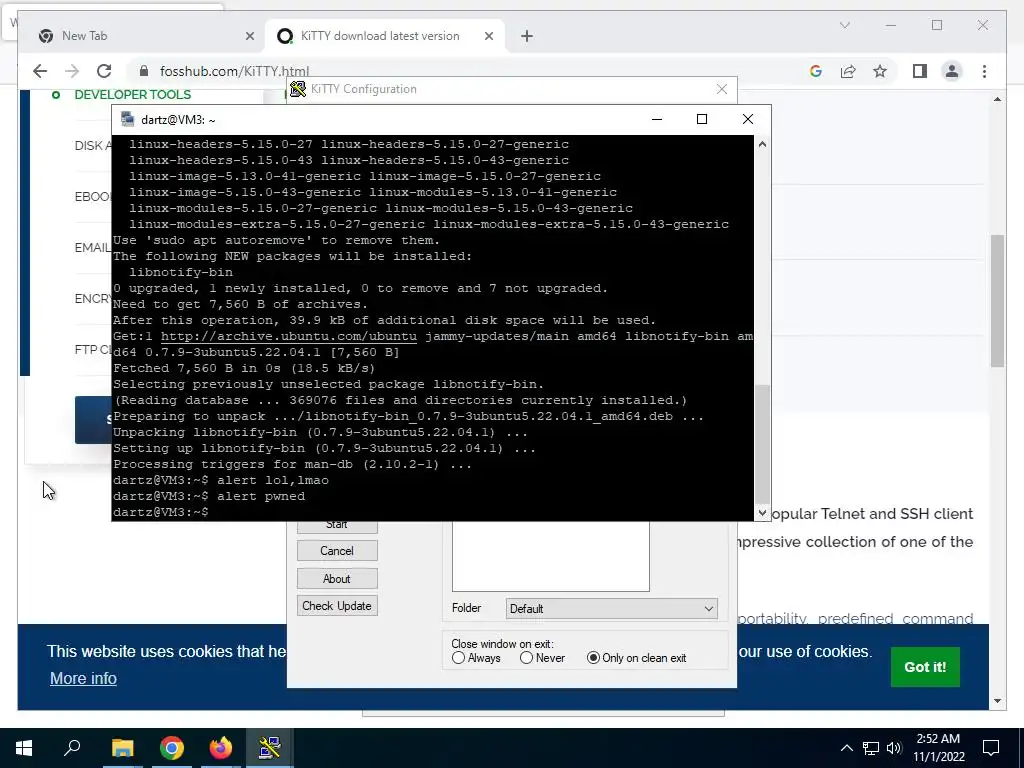Screen dimensions: 1024x768
Task: Toggle Chrome side panel icon
Action: point(920,71)
